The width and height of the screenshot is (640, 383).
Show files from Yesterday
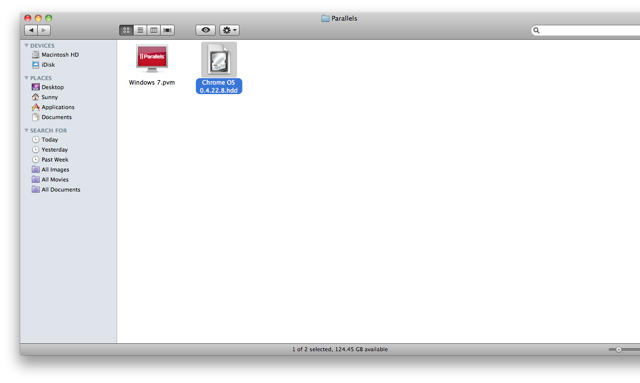coord(50,150)
